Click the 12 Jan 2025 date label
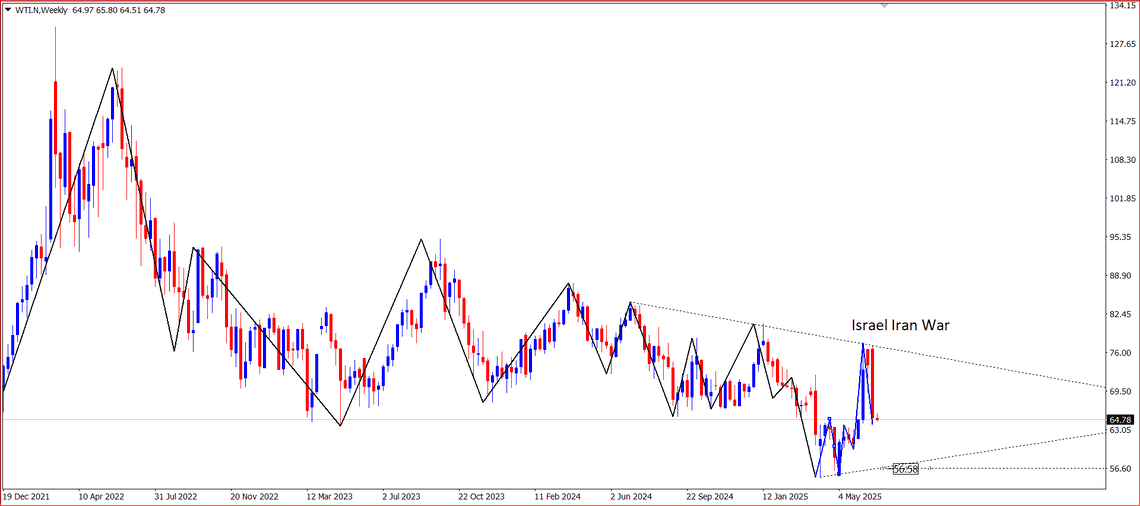Image resolution: width=1140 pixels, height=506 pixels. [x=787, y=495]
